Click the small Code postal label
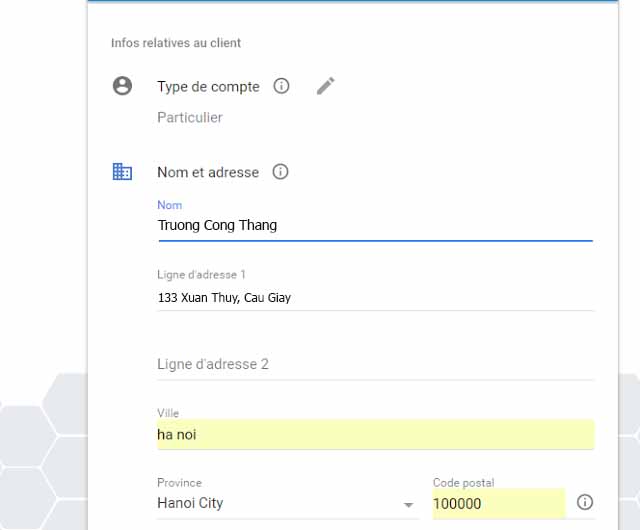Viewport: 640px width, 530px height. click(x=463, y=483)
